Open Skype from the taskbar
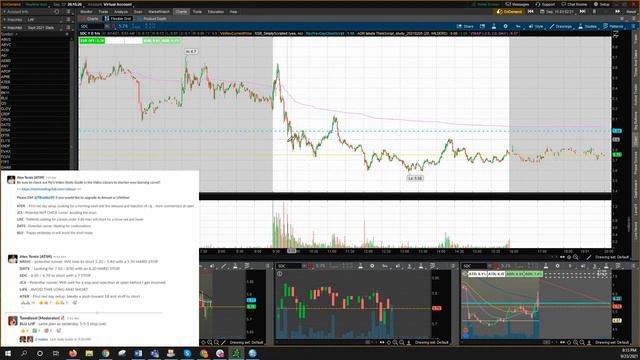This screenshot has width=640, height=360. 187,353
